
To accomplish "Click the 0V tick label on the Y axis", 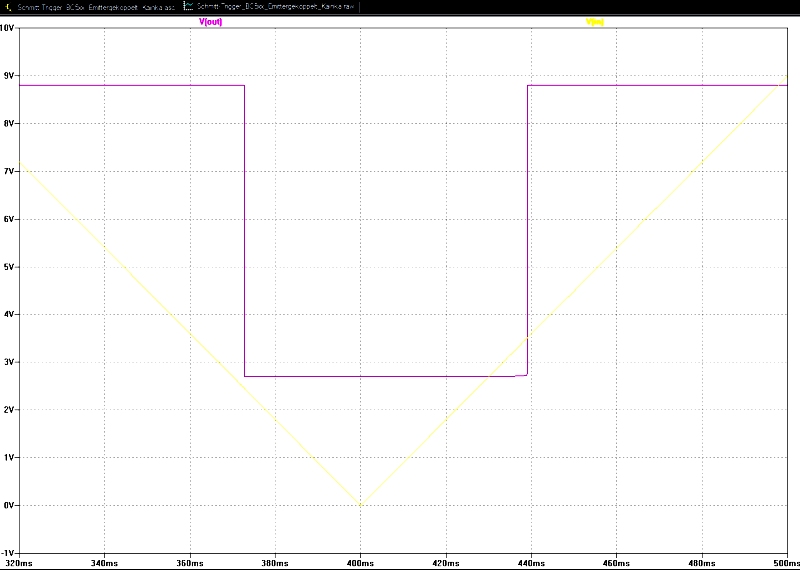I will tap(9, 505).
